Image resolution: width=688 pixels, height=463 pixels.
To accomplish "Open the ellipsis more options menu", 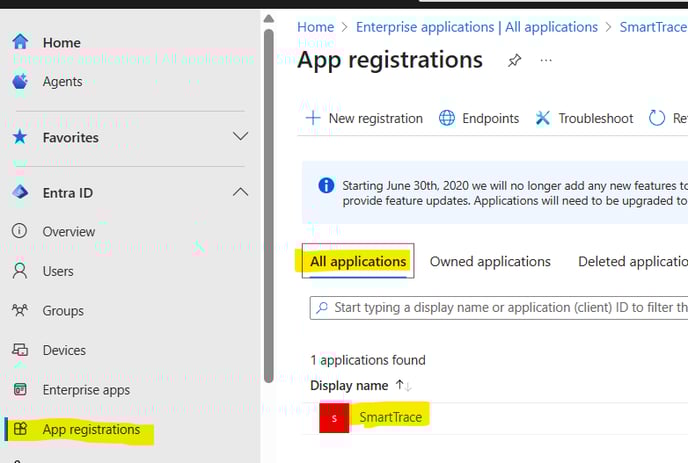I will (x=546, y=61).
